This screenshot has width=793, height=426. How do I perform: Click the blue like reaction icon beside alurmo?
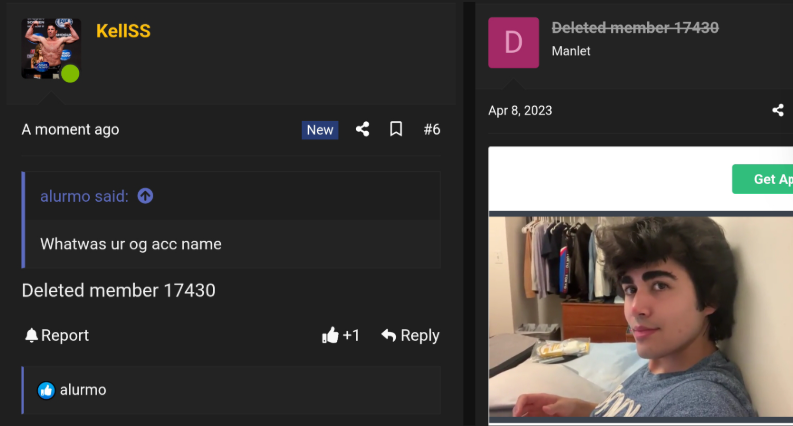tap(46, 391)
